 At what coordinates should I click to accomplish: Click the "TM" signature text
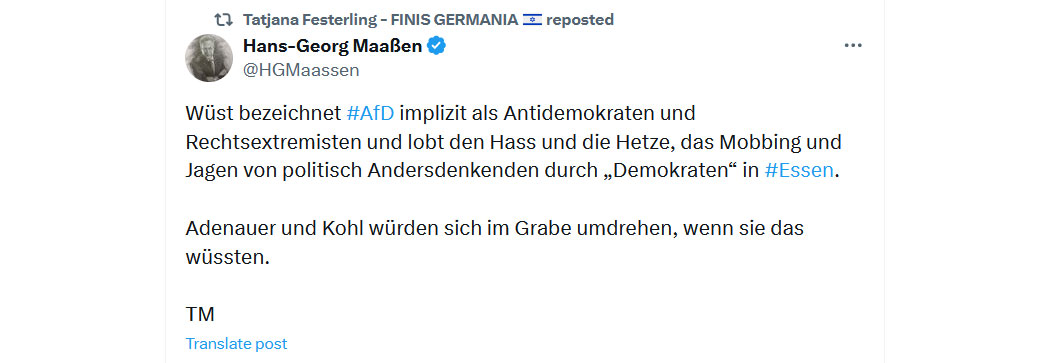(x=200, y=315)
